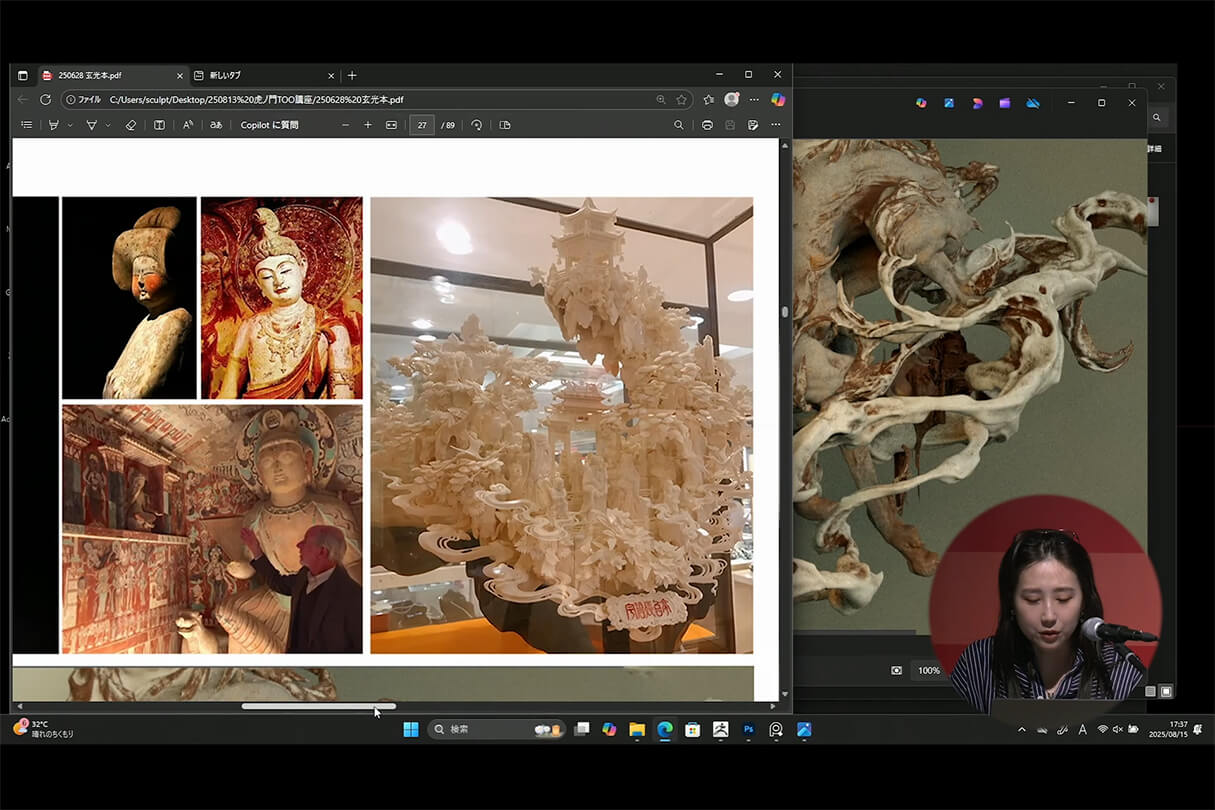
Task: Refresh the browser page
Action: [45, 100]
